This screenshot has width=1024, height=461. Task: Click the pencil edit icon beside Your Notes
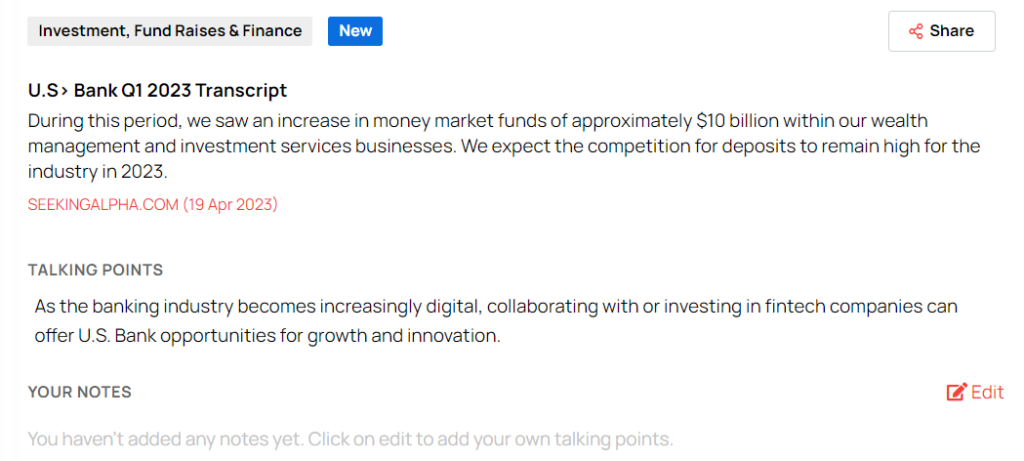(956, 392)
